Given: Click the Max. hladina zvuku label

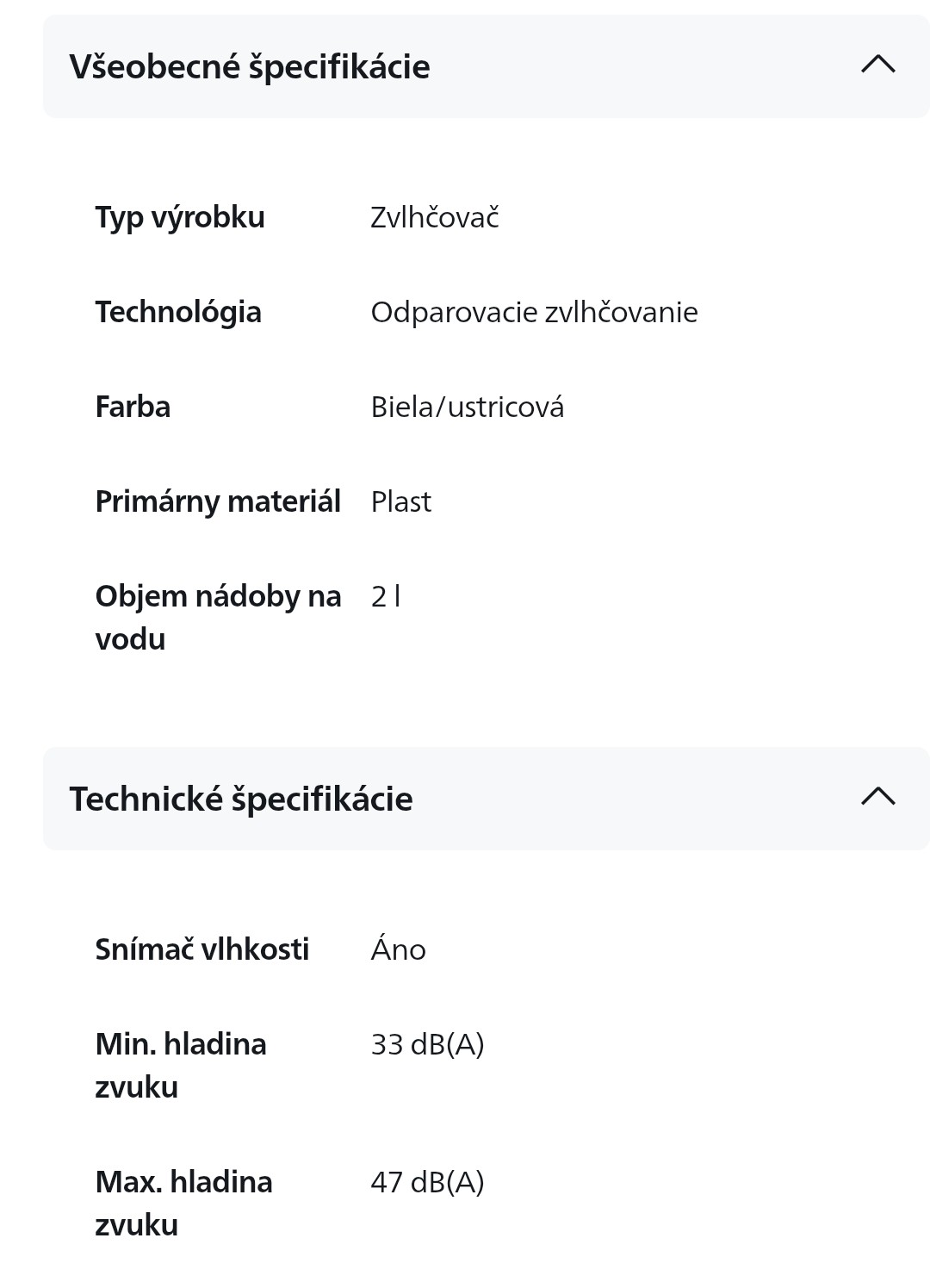Looking at the screenshot, I should click(x=183, y=1204).
